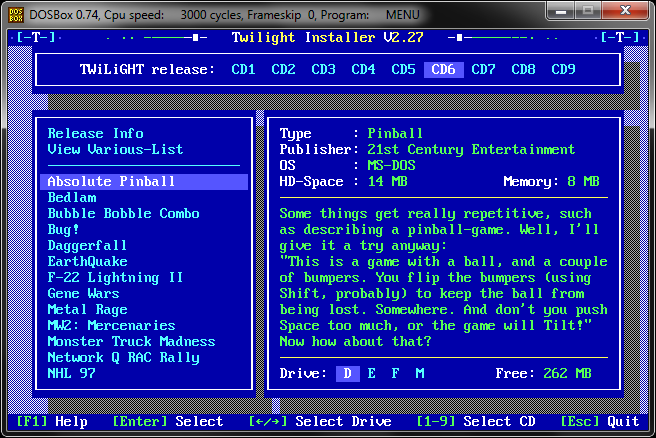
Task: Click the Publisher value 21st Century Entertainment
Action: point(471,149)
